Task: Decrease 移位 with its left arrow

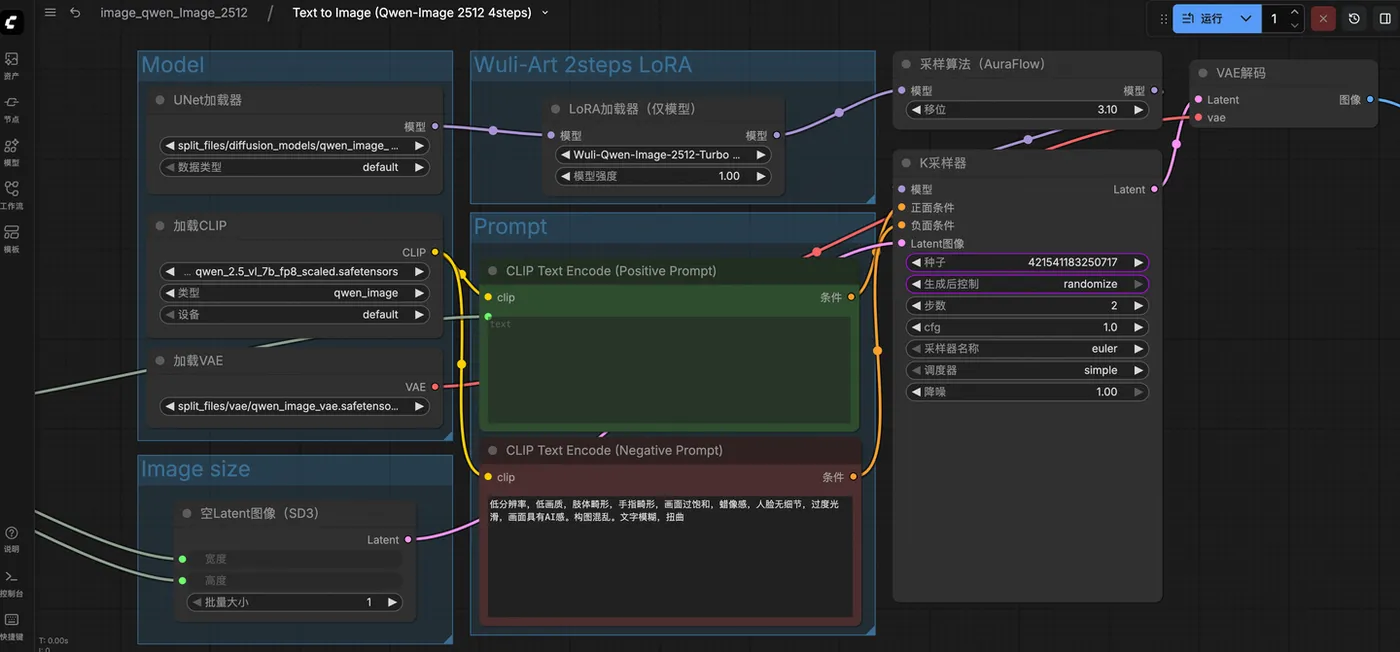Action: click(916, 110)
